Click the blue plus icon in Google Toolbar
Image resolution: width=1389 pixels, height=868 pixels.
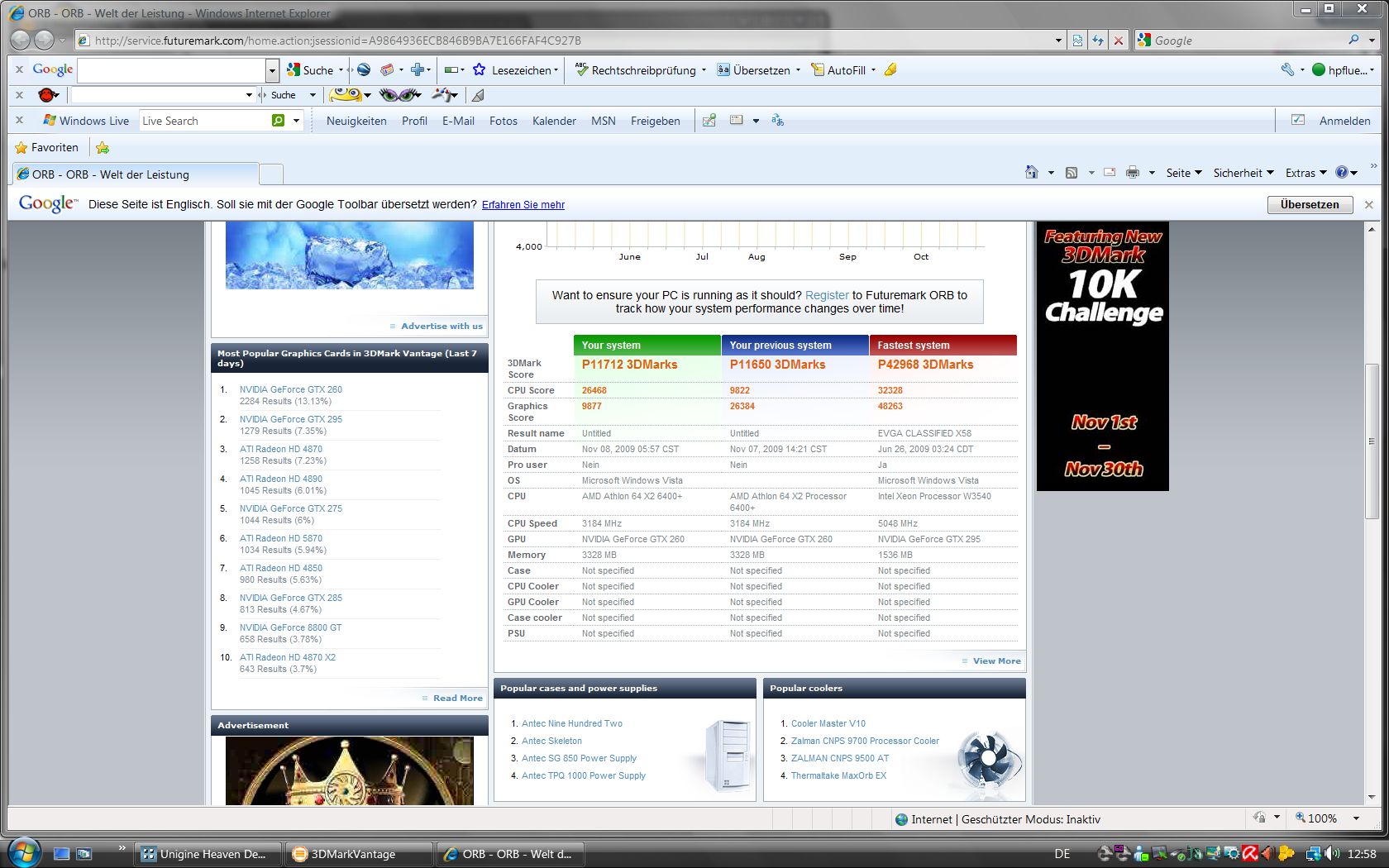418,69
